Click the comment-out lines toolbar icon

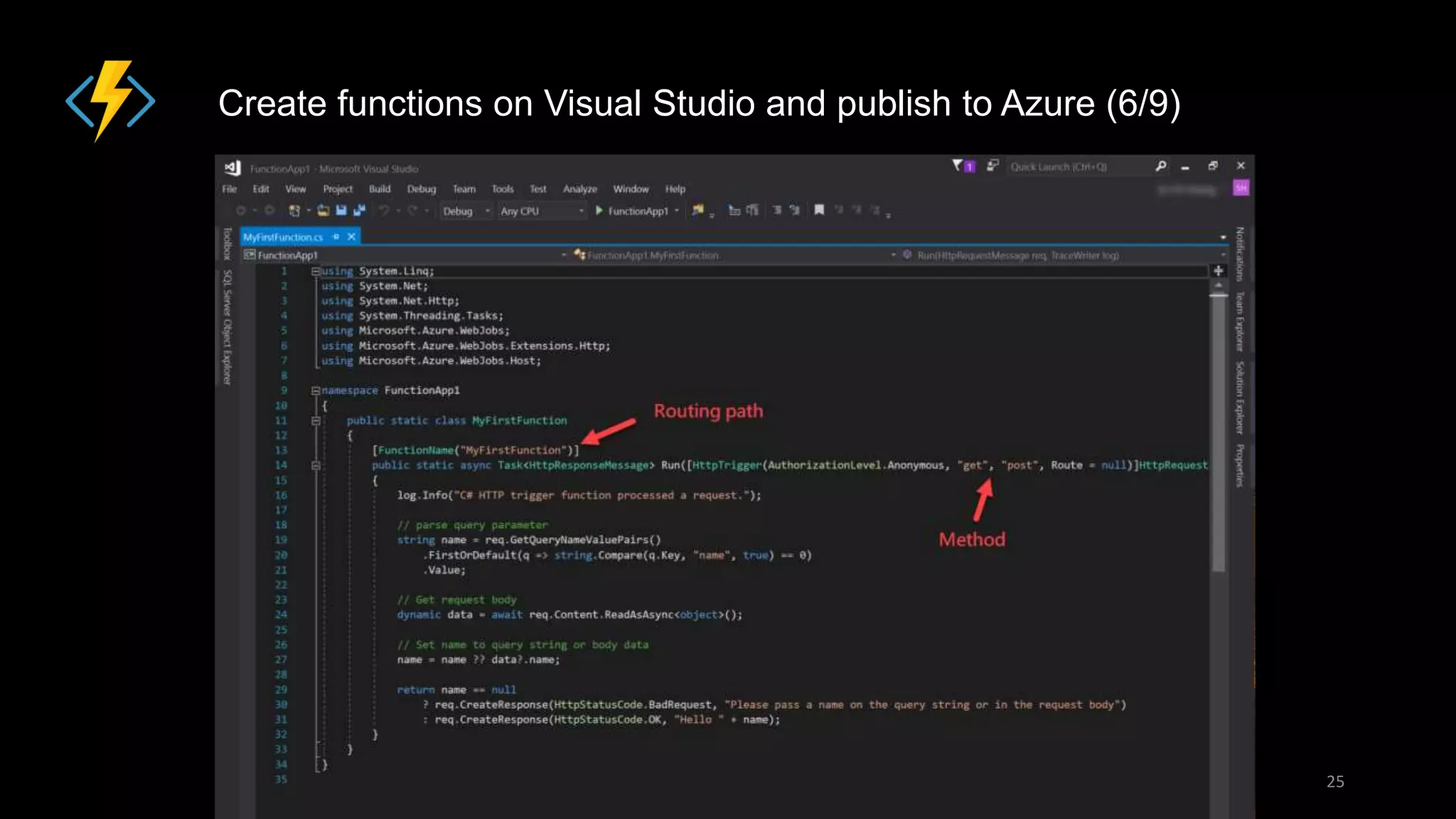pyautogui.click(x=734, y=210)
